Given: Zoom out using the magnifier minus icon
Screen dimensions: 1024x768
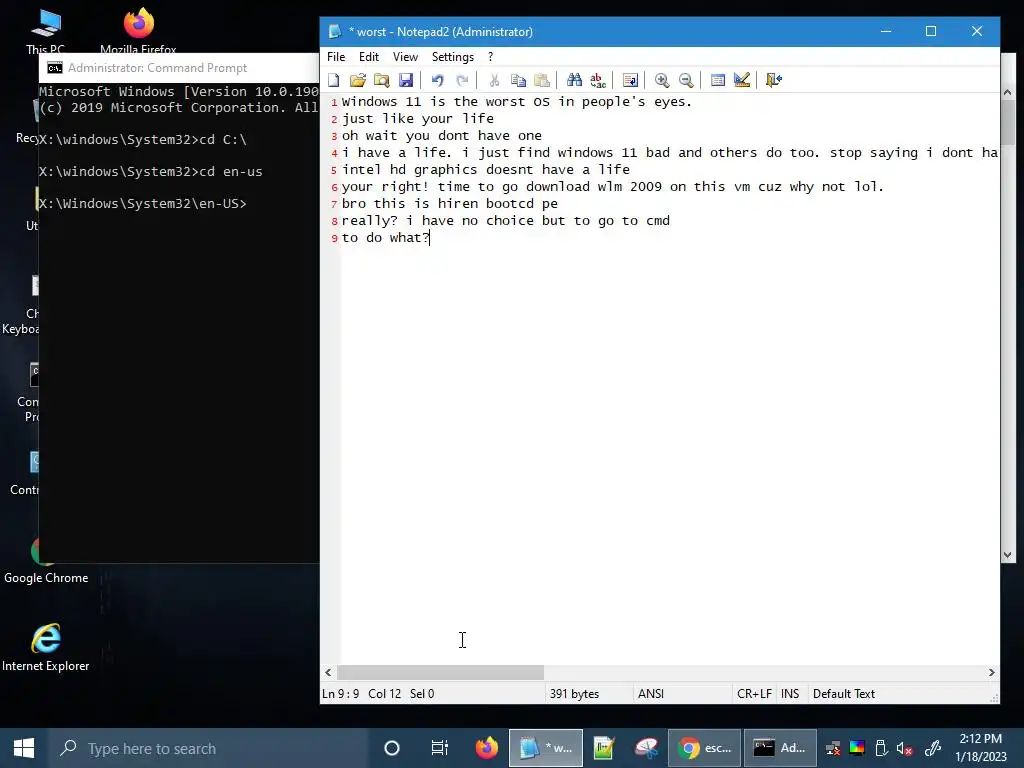Looking at the screenshot, I should point(686,80).
